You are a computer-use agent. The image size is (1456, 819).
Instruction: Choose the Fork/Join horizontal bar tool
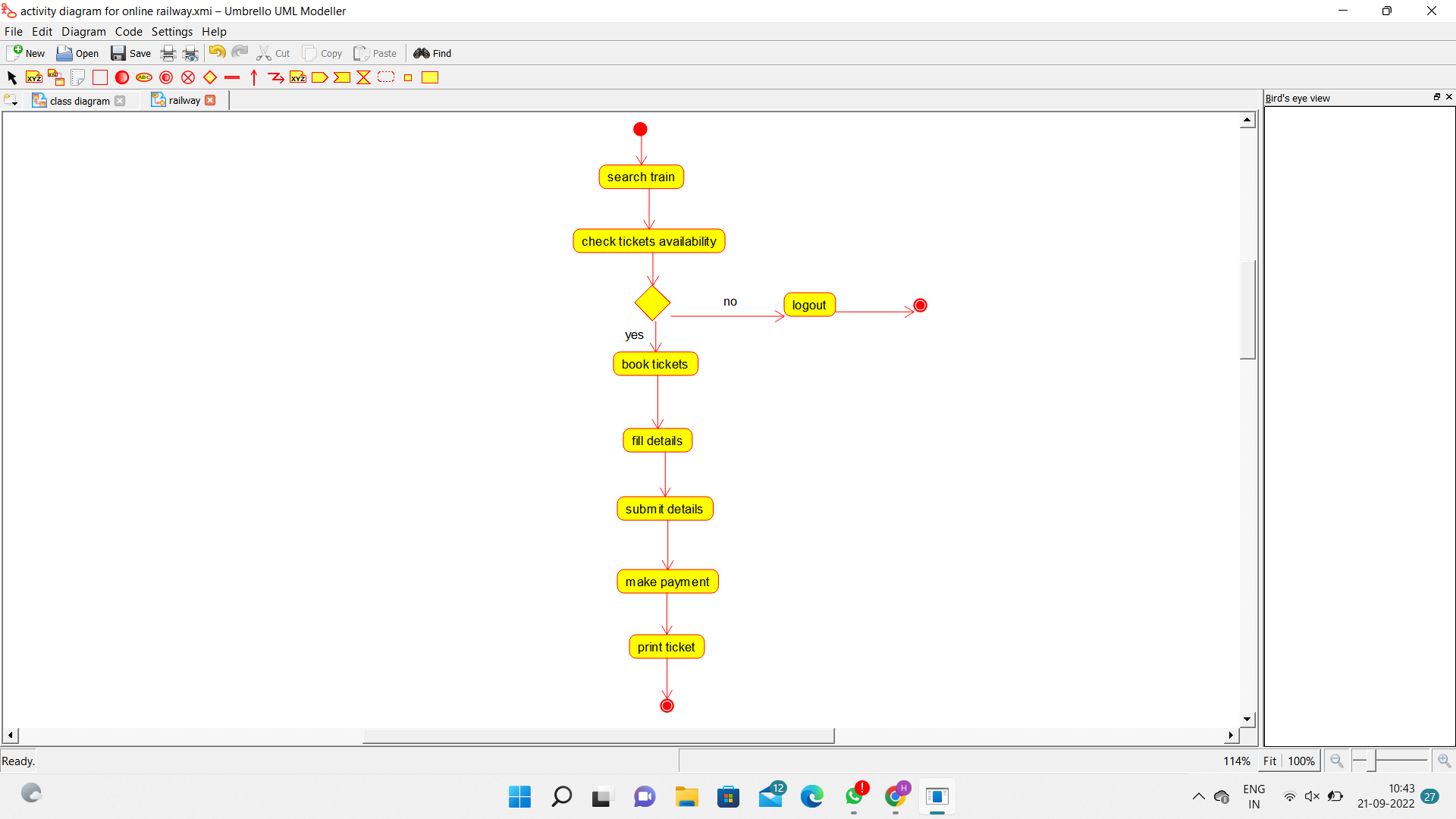(x=232, y=77)
